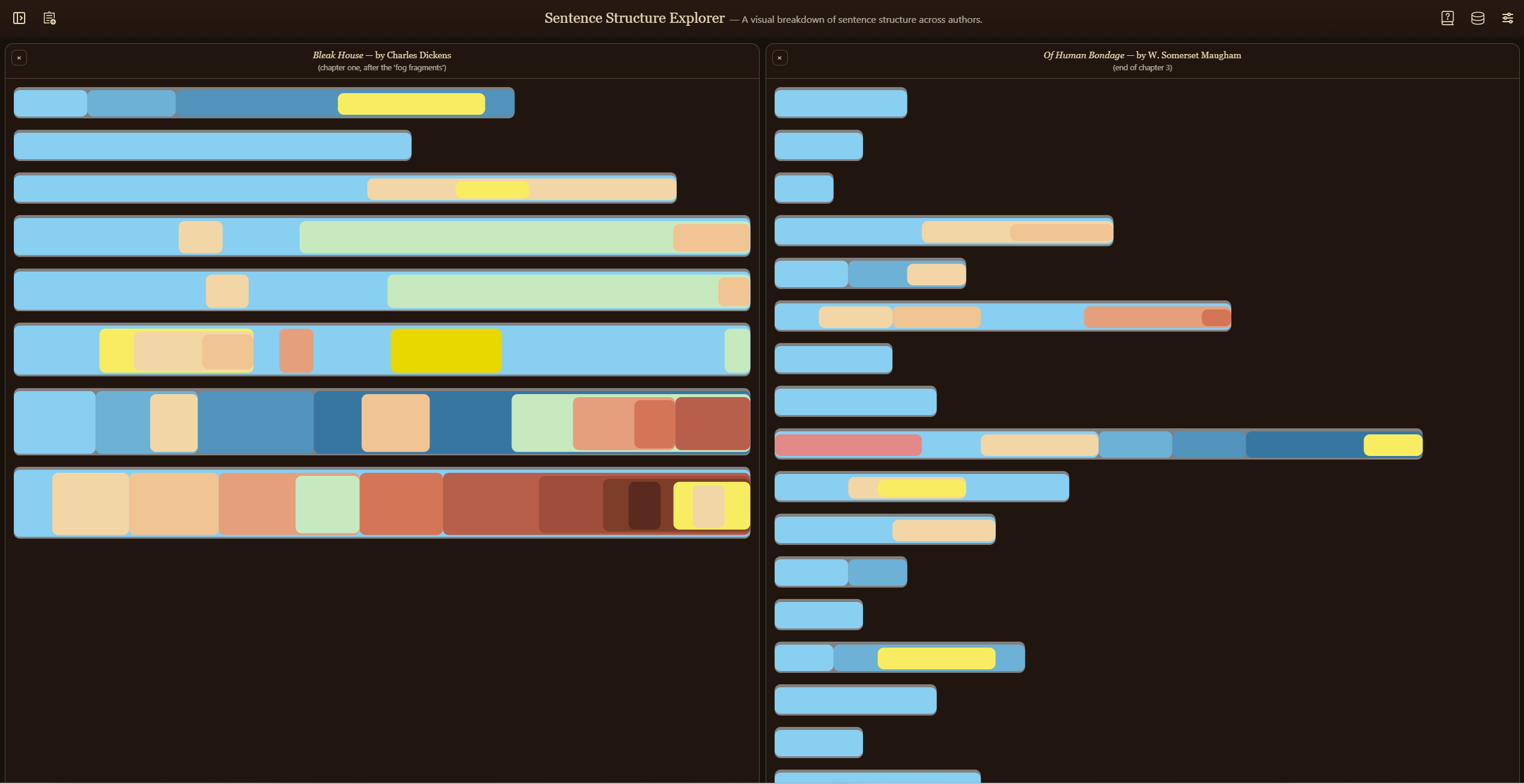Select the pink segment in Of Human Bondage
This screenshot has width=1524, height=784.
[848, 445]
